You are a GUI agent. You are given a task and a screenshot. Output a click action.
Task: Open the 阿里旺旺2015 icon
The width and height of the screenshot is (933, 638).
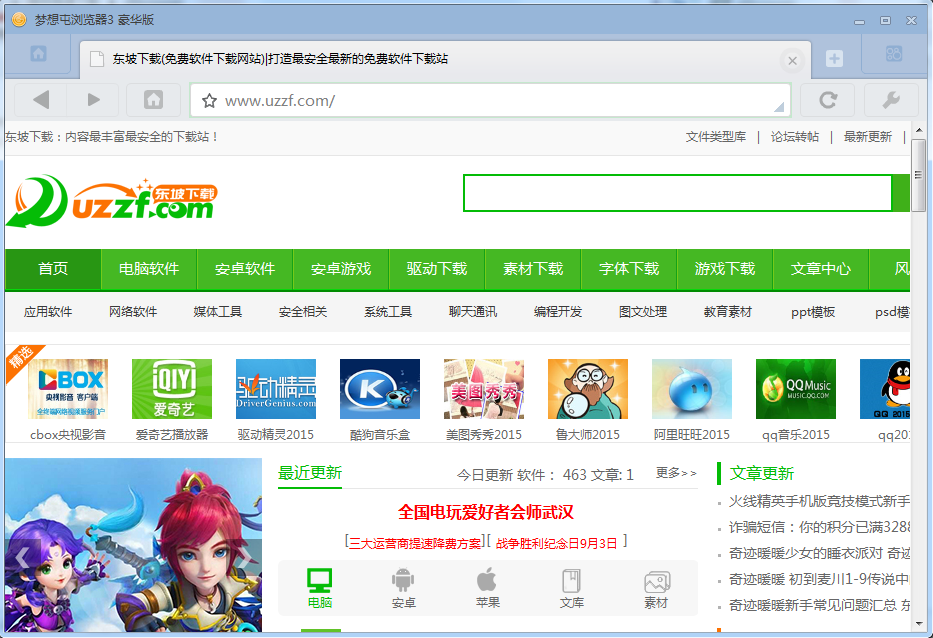point(692,389)
